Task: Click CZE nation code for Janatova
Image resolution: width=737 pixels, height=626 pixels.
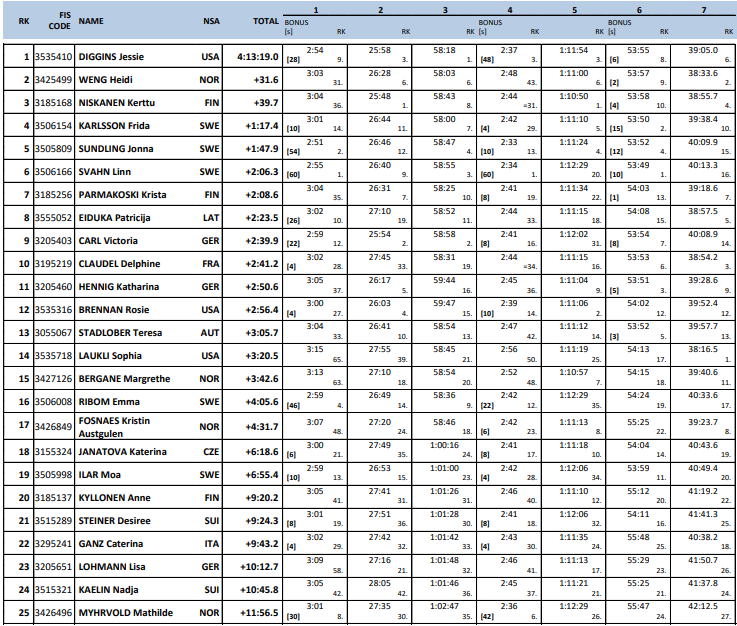Action: [211, 452]
